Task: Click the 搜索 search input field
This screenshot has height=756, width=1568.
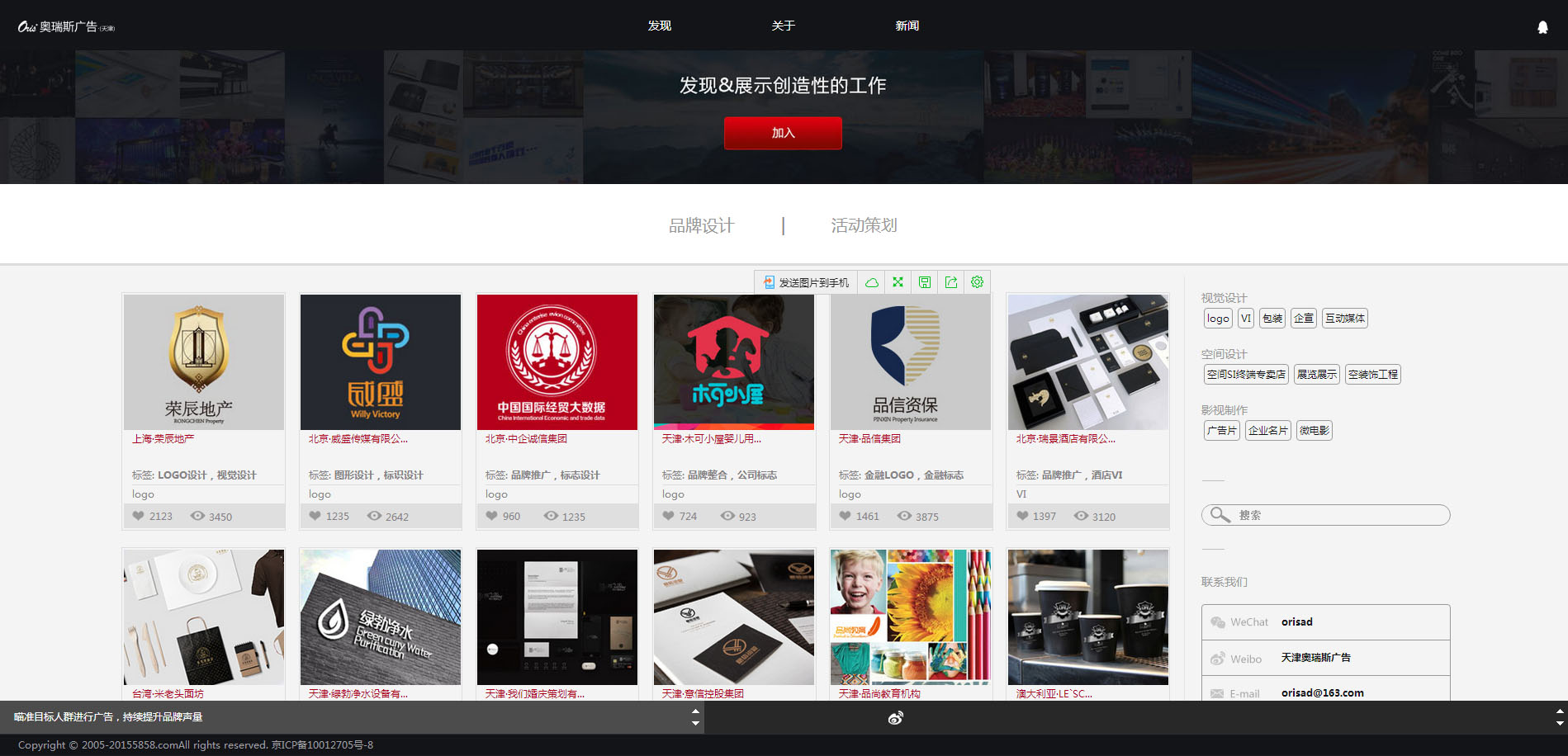Action: click(x=1325, y=515)
